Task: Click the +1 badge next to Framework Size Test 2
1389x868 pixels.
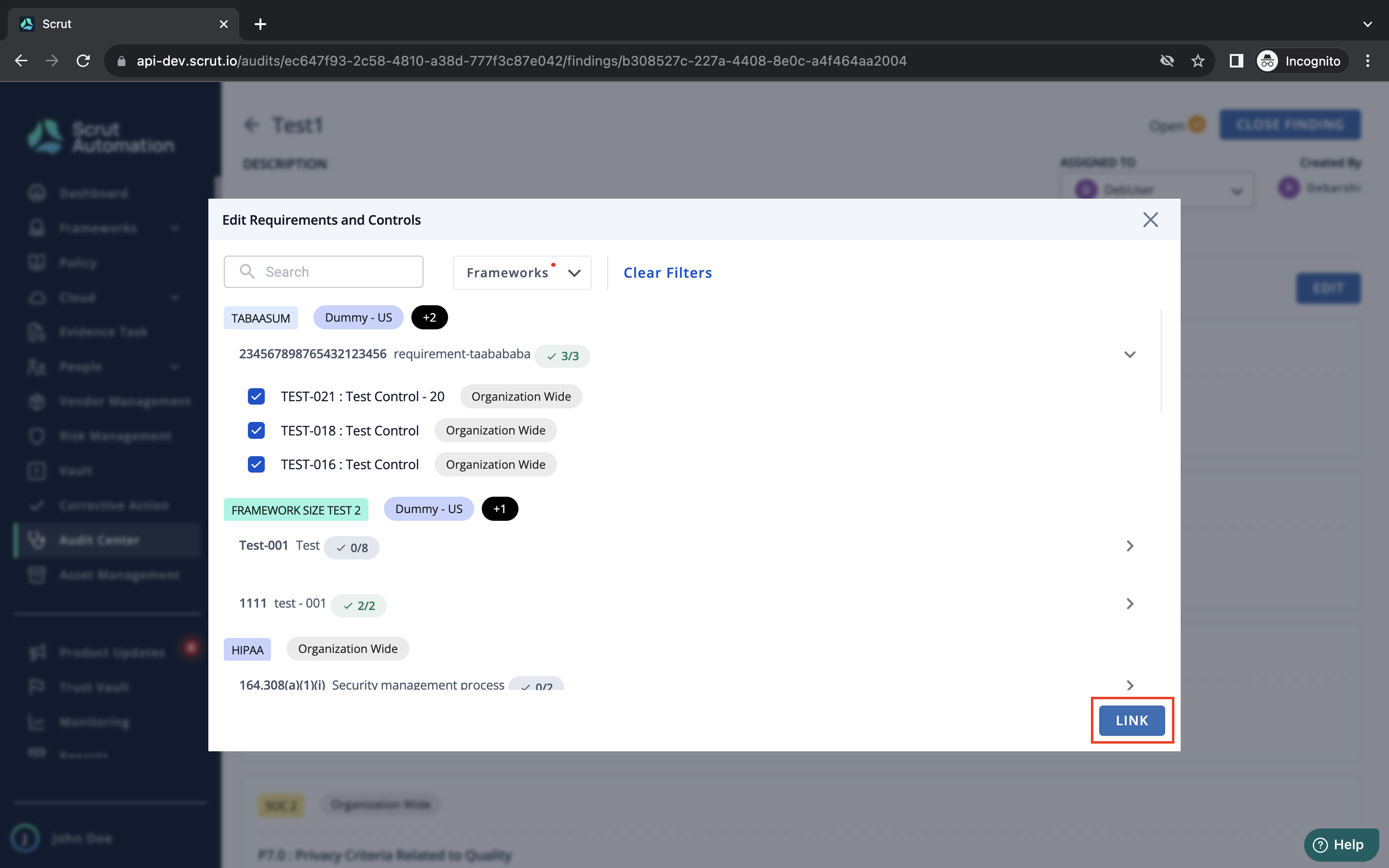Action: pyautogui.click(x=499, y=509)
